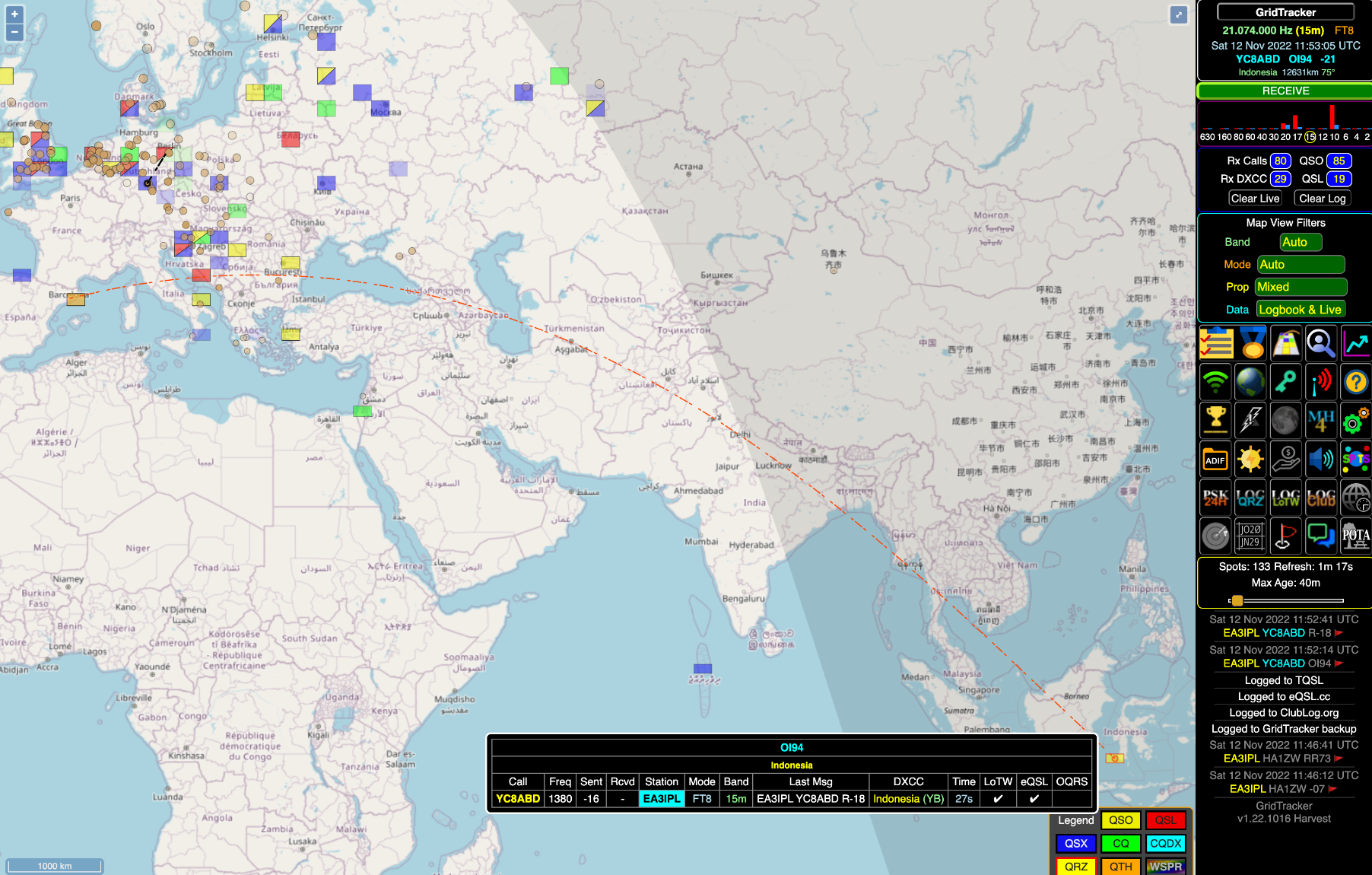The height and width of the screenshot is (875, 1372).
Task: Click the YC8ABD callsign table cell
Action: click(518, 798)
